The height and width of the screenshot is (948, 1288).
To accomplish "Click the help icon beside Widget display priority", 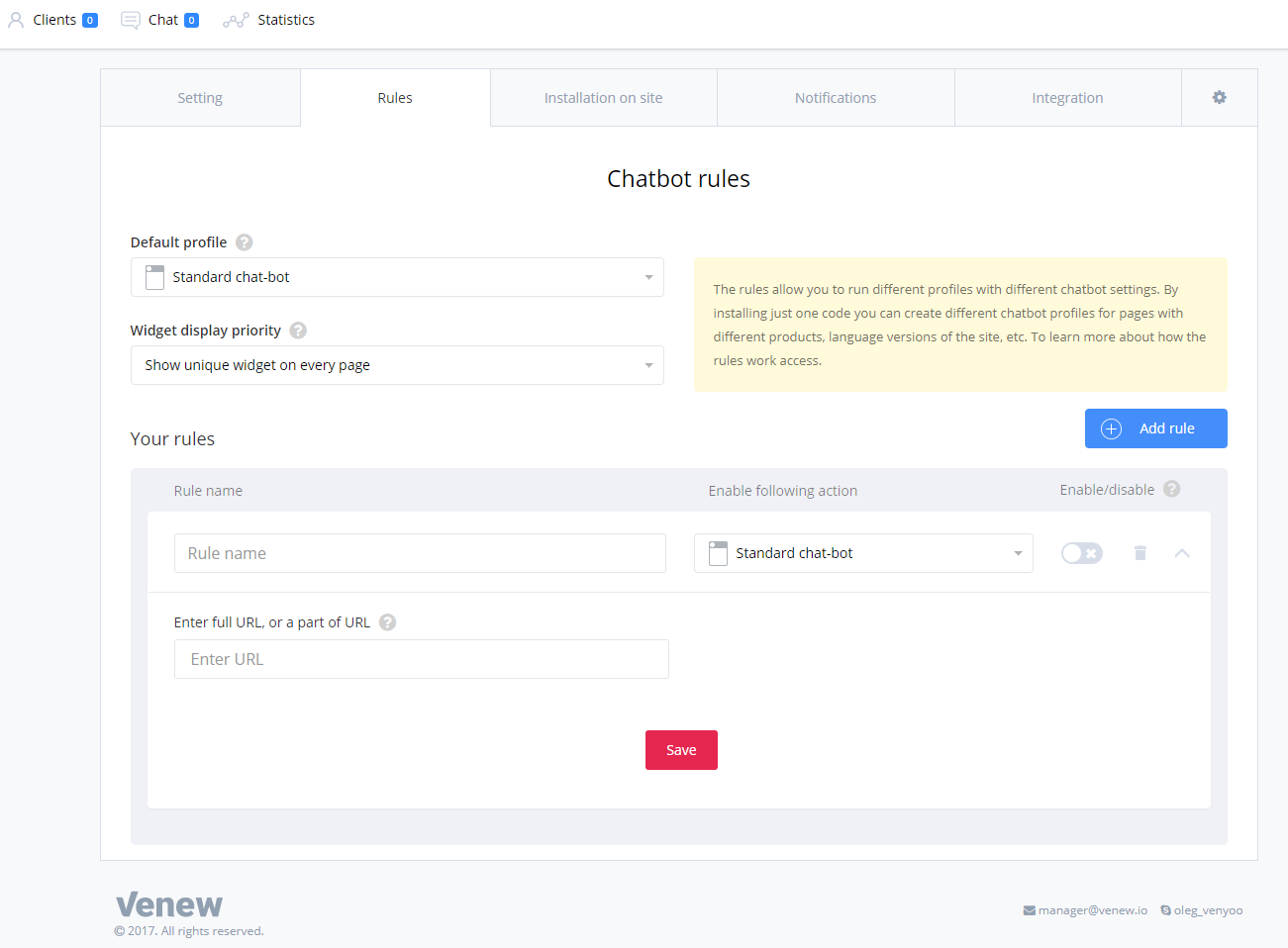I will [x=298, y=330].
